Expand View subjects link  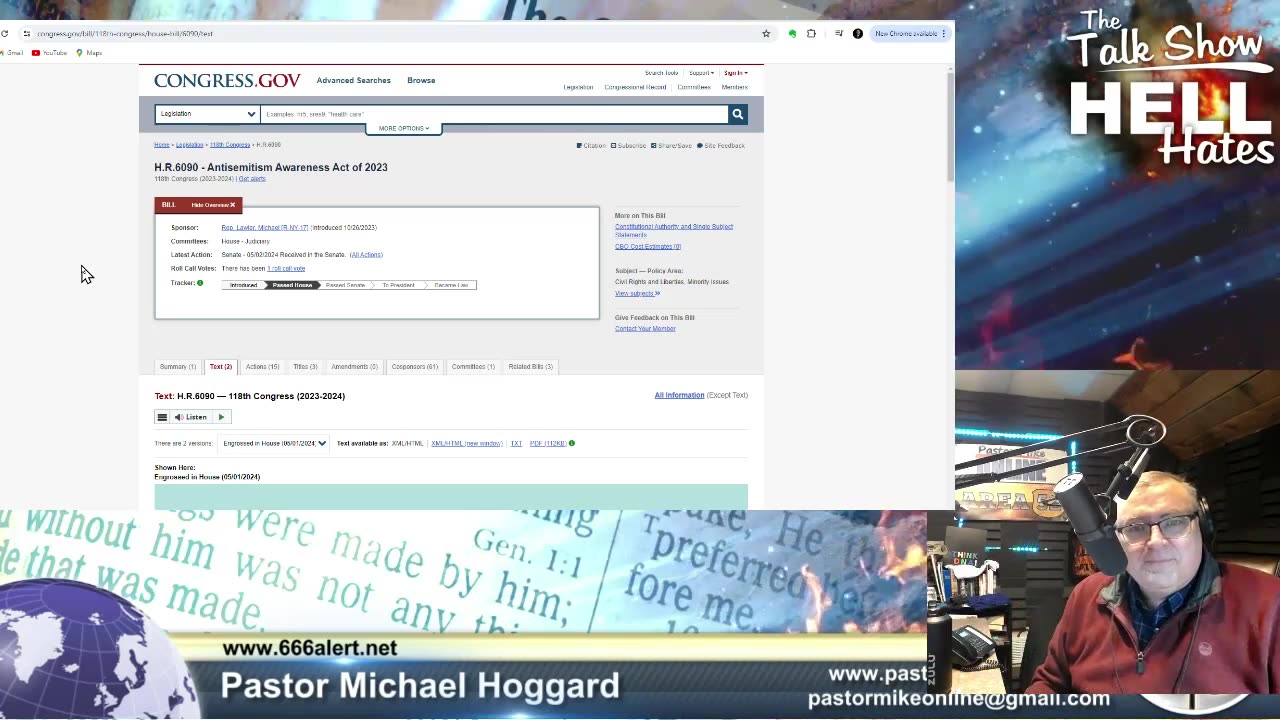(637, 294)
